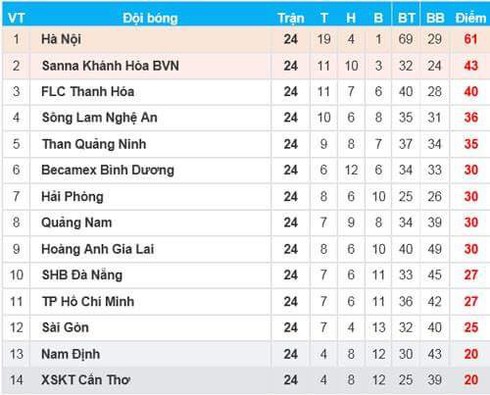Click Becamex Bình Dương team name
The width and height of the screenshot is (490, 395).
click(x=108, y=170)
